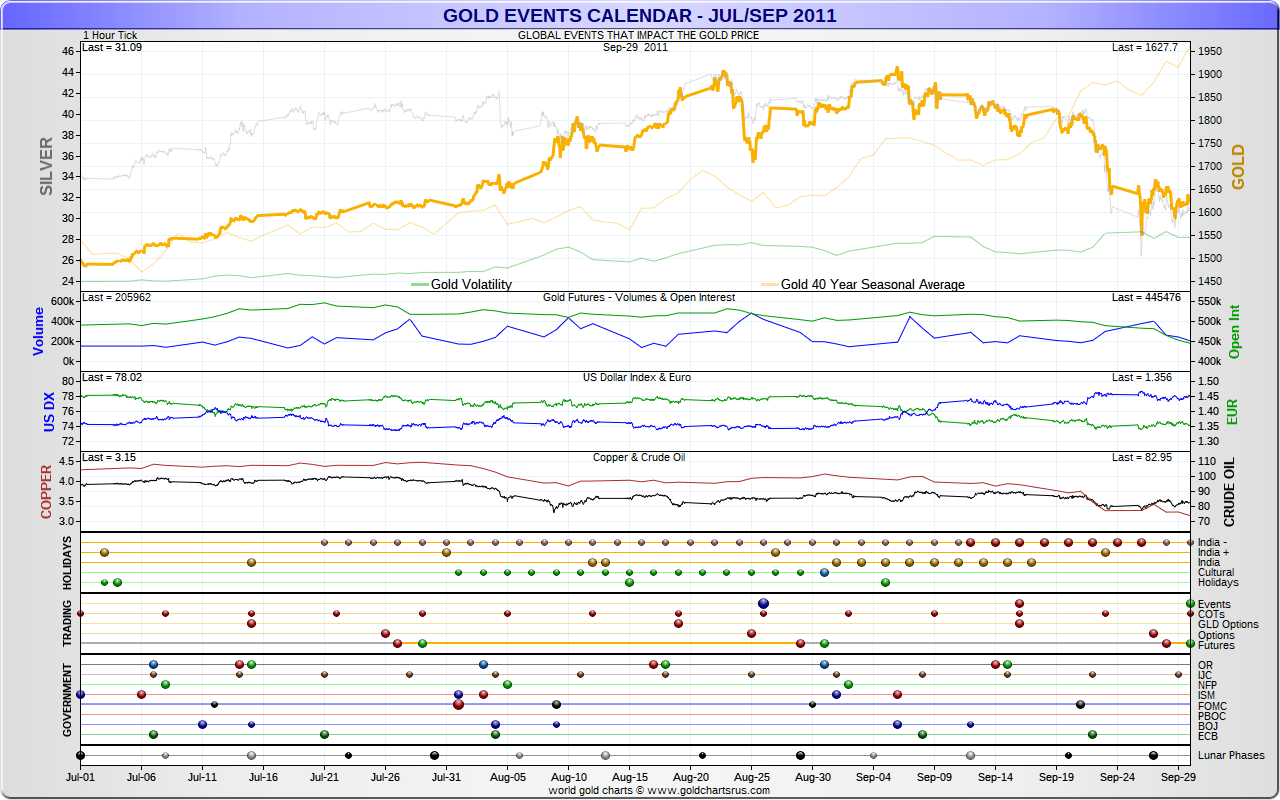Click the 'Aug-05' date label
The image size is (1280, 800).
(508, 775)
